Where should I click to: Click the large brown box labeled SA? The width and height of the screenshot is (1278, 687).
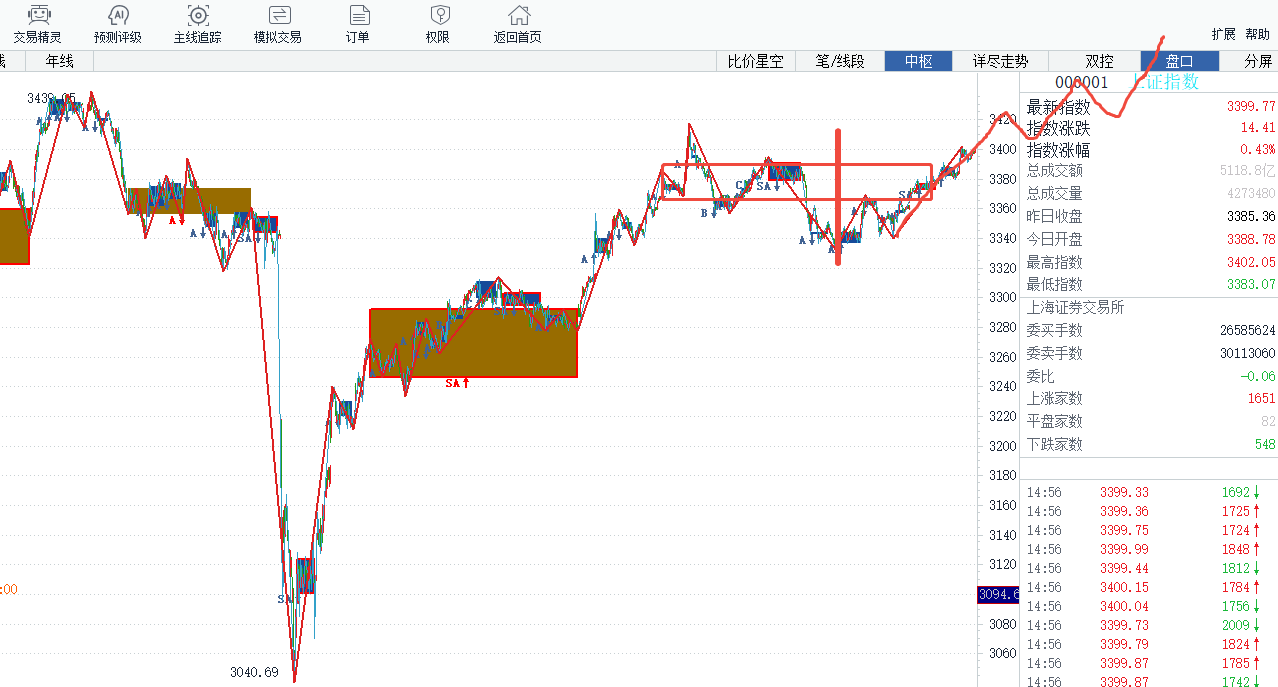point(473,343)
